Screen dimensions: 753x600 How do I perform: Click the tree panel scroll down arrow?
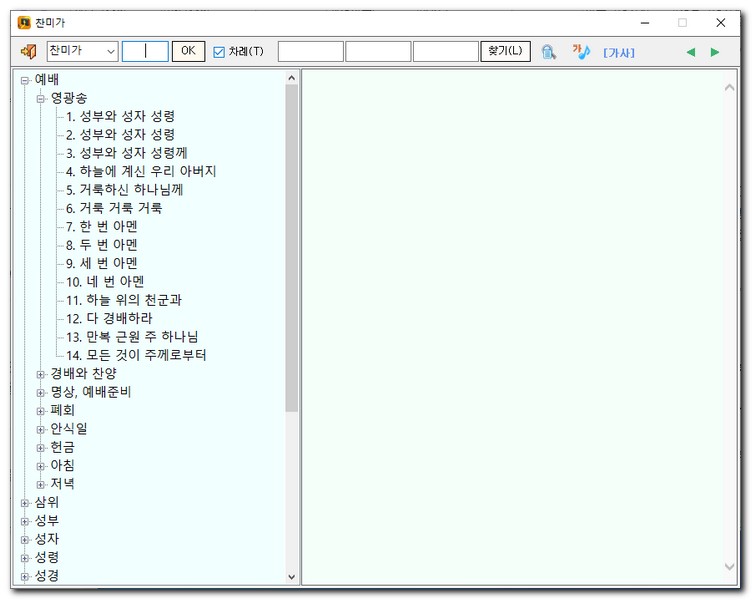coord(292,576)
